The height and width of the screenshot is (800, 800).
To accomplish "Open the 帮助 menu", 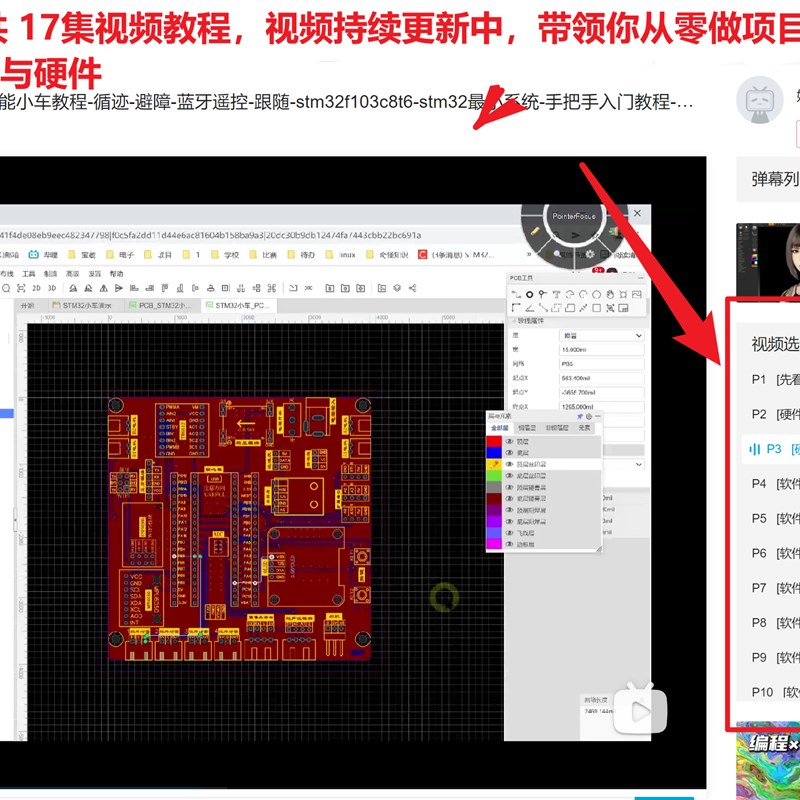I will tap(116, 273).
